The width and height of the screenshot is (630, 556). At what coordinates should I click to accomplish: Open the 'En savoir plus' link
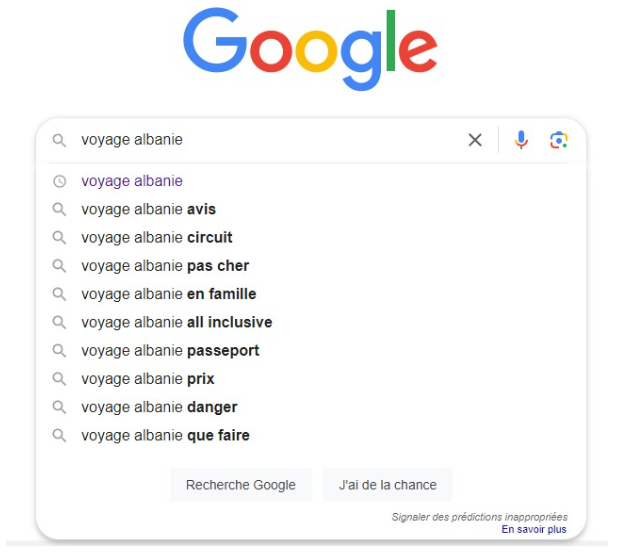534,529
